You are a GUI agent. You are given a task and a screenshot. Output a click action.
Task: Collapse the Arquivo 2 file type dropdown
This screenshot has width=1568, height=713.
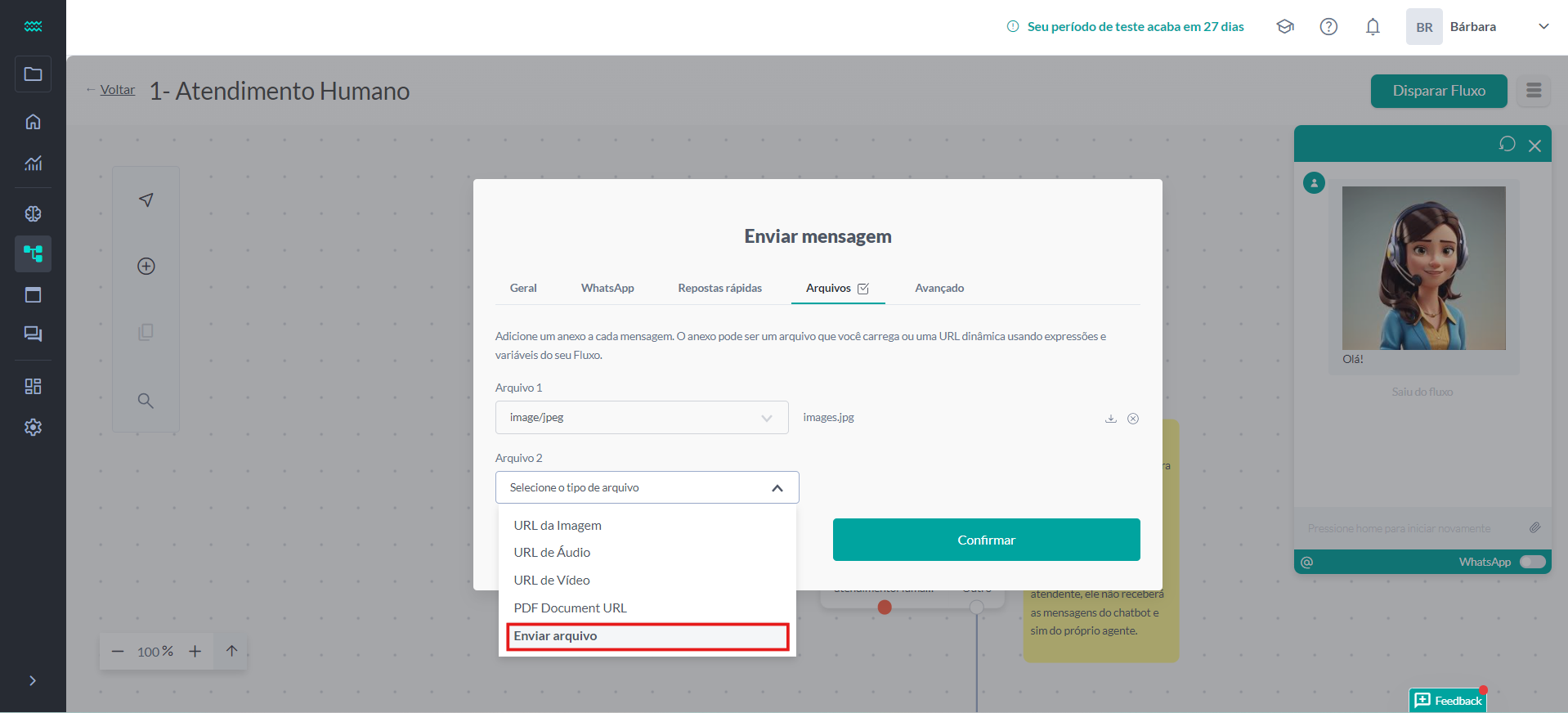[777, 488]
